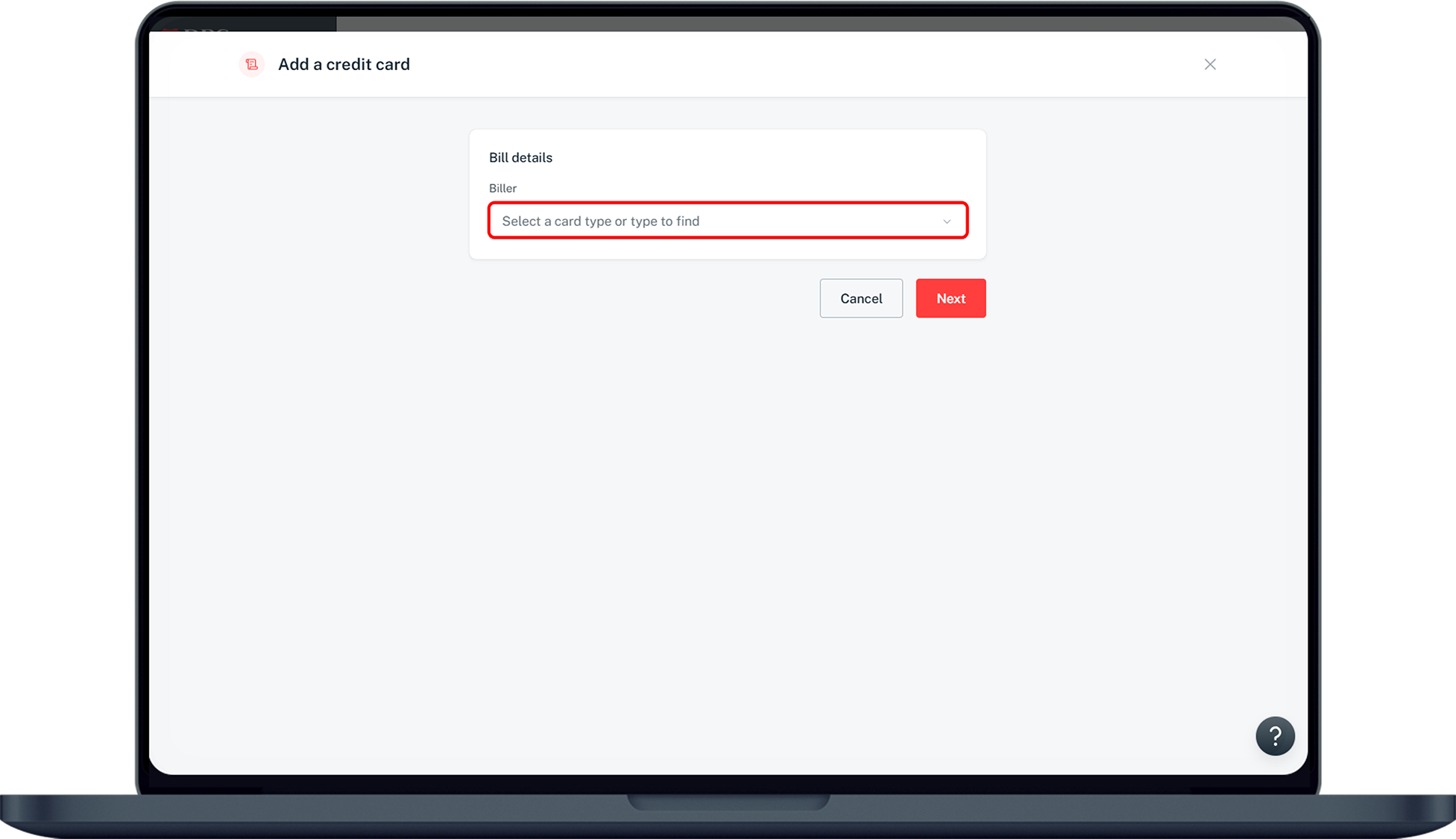This screenshot has height=839, width=1456.
Task: Close the Add a credit card dialog
Action: (x=1210, y=64)
